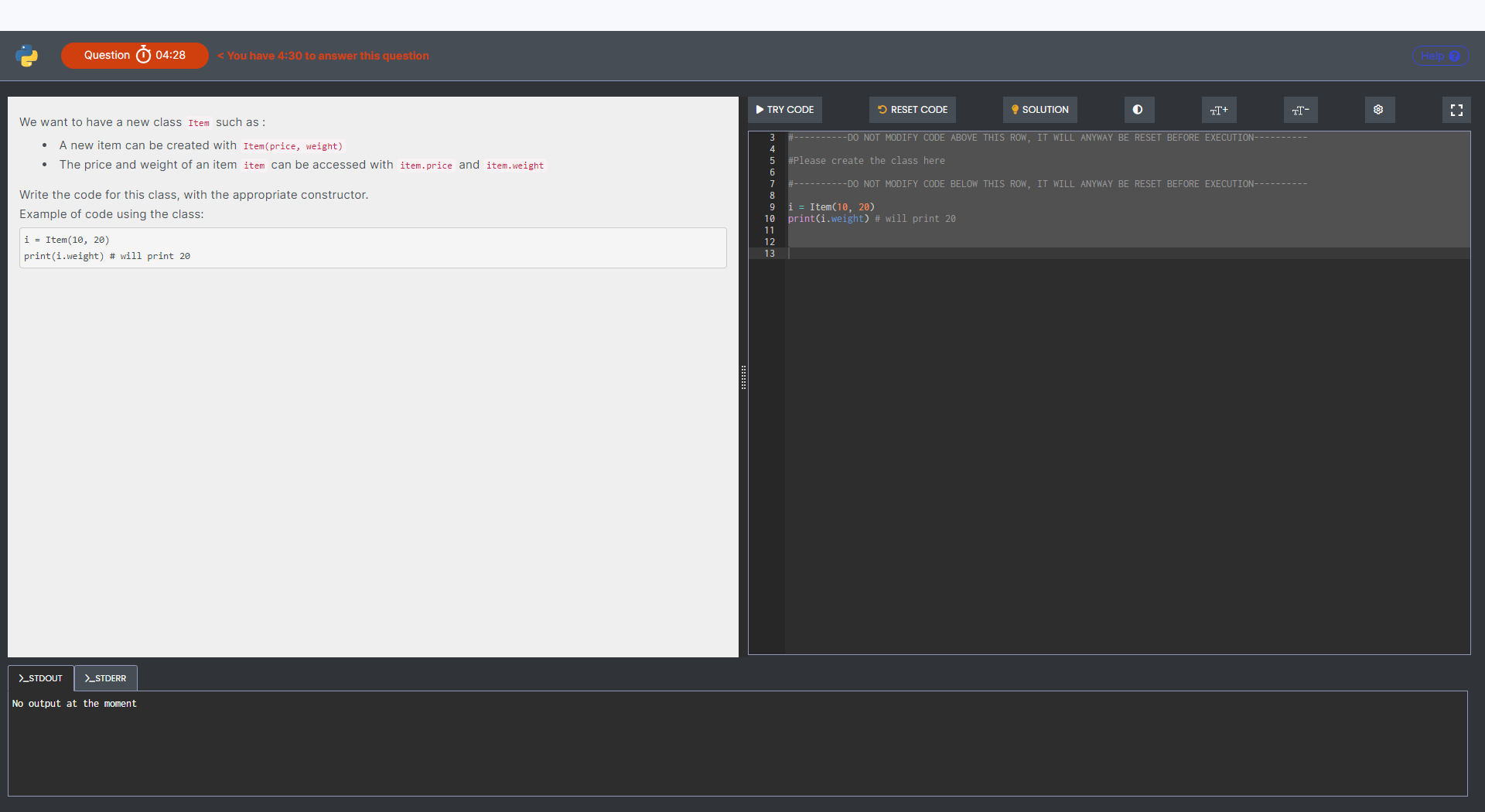Toggle the editor light/dark contrast theme
Viewport: 1485px width, 812px height.
1138,110
